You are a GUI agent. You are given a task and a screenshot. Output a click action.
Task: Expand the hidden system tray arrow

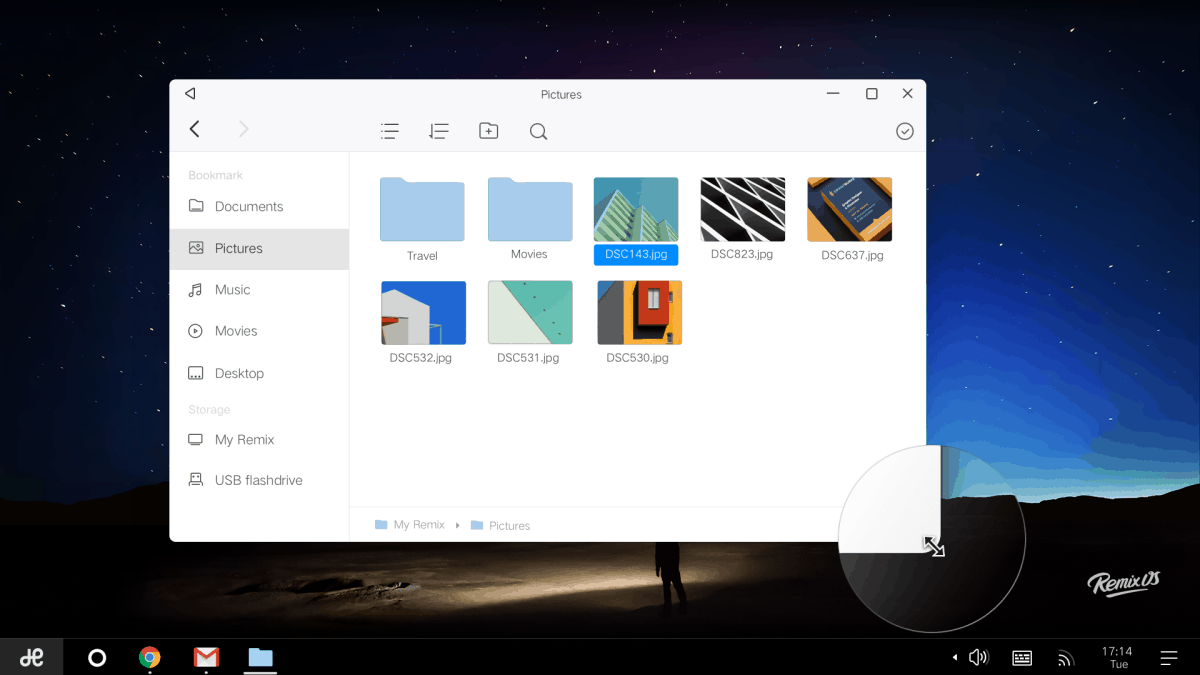pyautogui.click(x=954, y=657)
